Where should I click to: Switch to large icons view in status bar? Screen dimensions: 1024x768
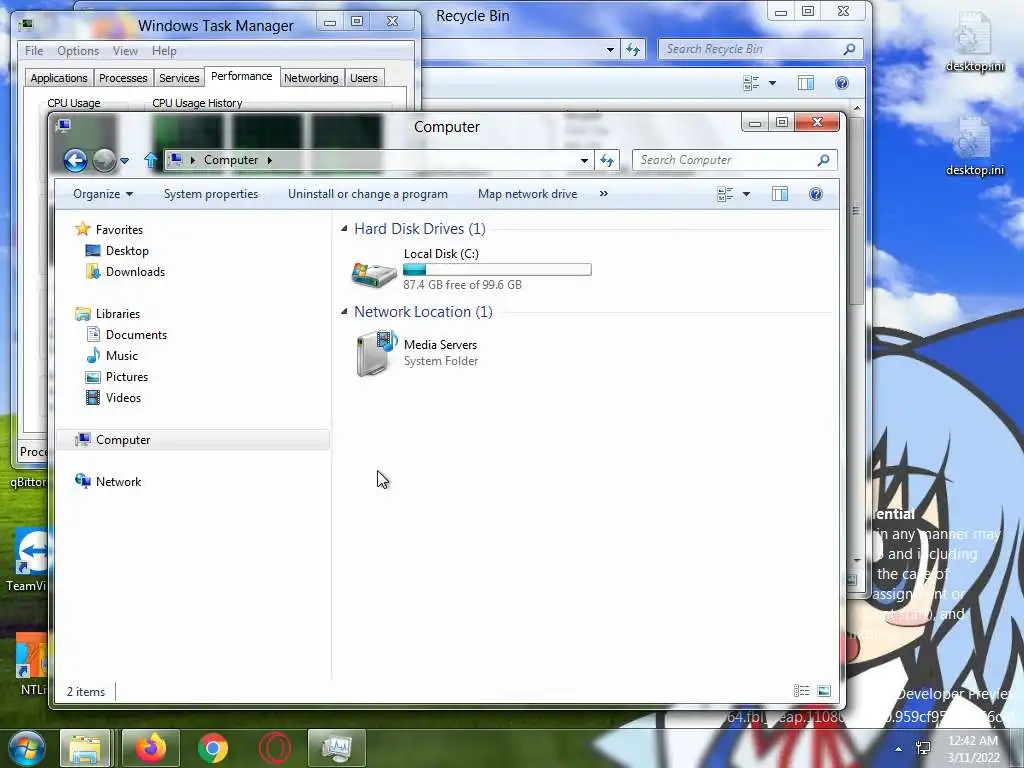[x=824, y=690]
